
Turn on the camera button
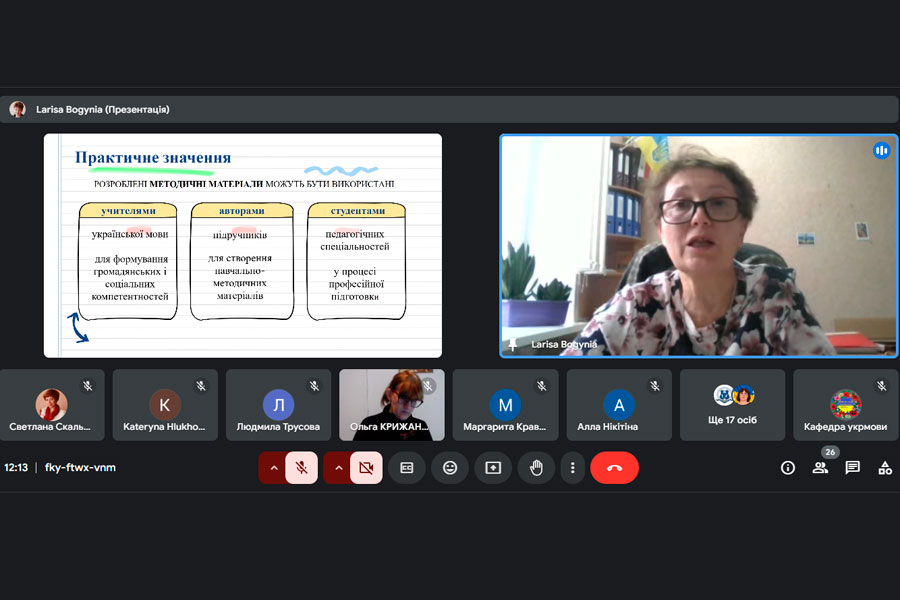pyautogui.click(x=366, y=468)
